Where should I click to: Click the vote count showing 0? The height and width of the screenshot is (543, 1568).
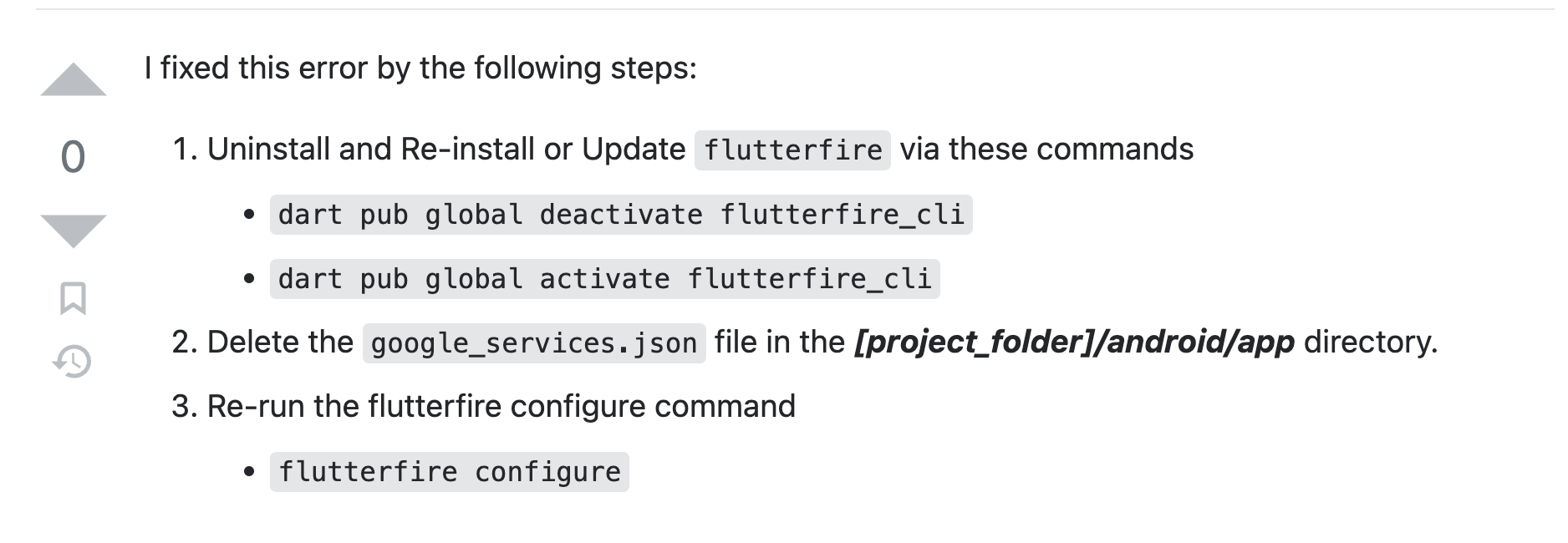74,157
